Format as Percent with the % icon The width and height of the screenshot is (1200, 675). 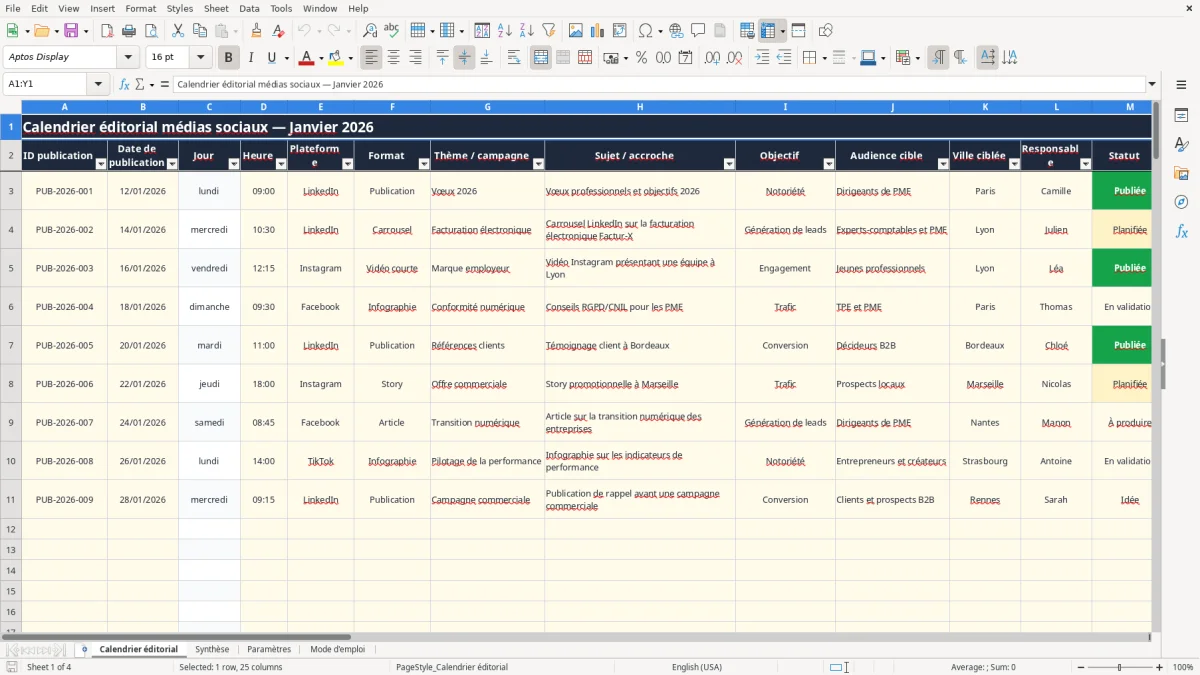(641, 58)
